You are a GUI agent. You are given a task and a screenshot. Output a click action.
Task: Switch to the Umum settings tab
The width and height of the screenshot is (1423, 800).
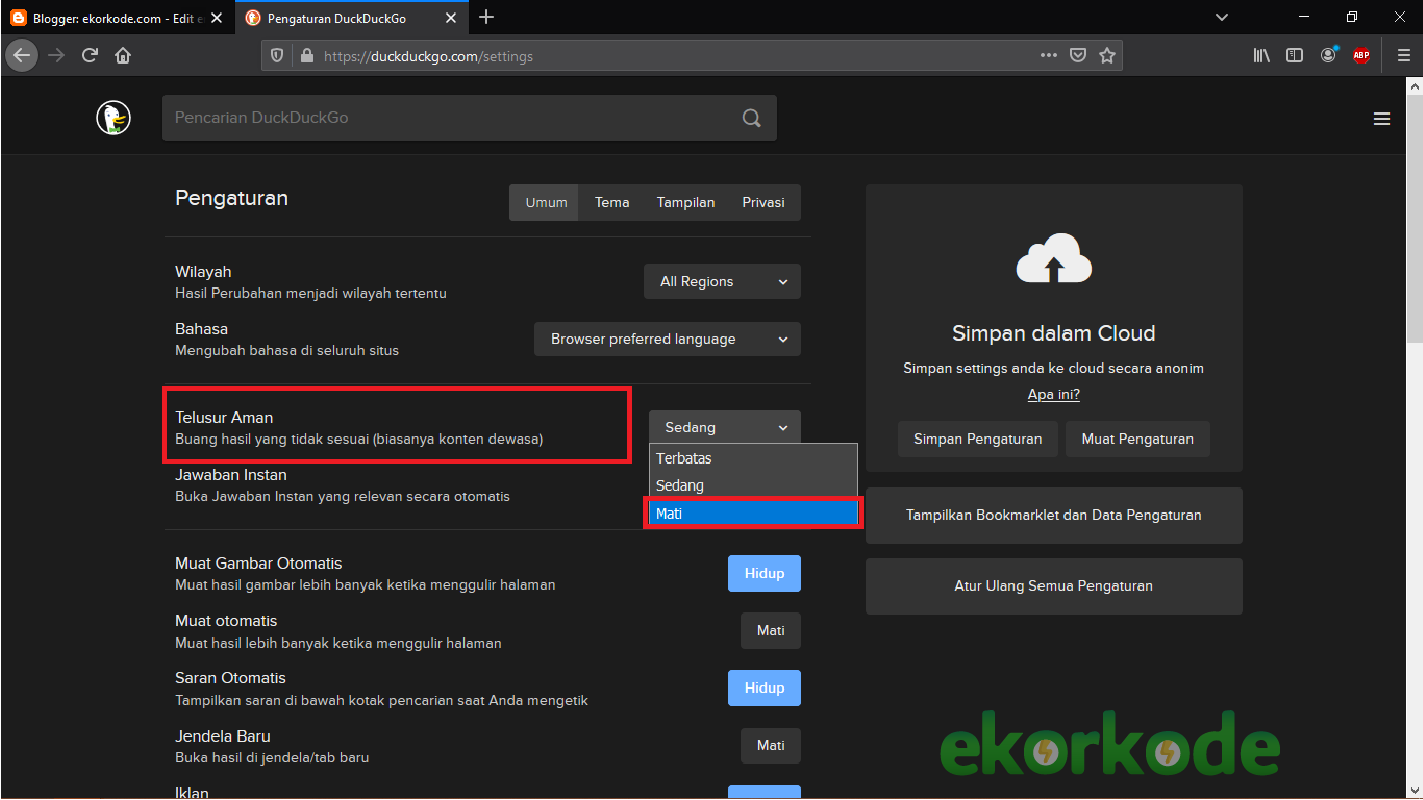(x=546, y=202)
